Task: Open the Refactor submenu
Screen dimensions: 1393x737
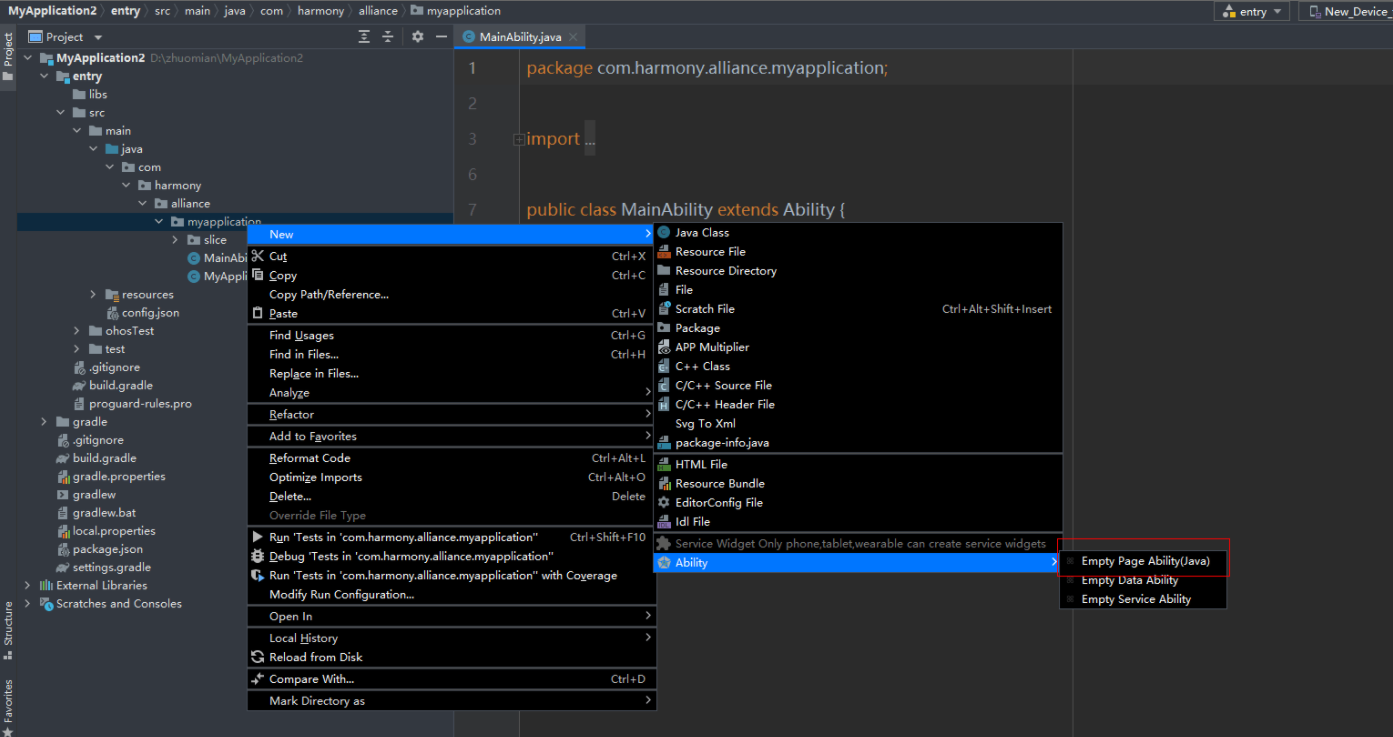Action: (x=451, y=414)
